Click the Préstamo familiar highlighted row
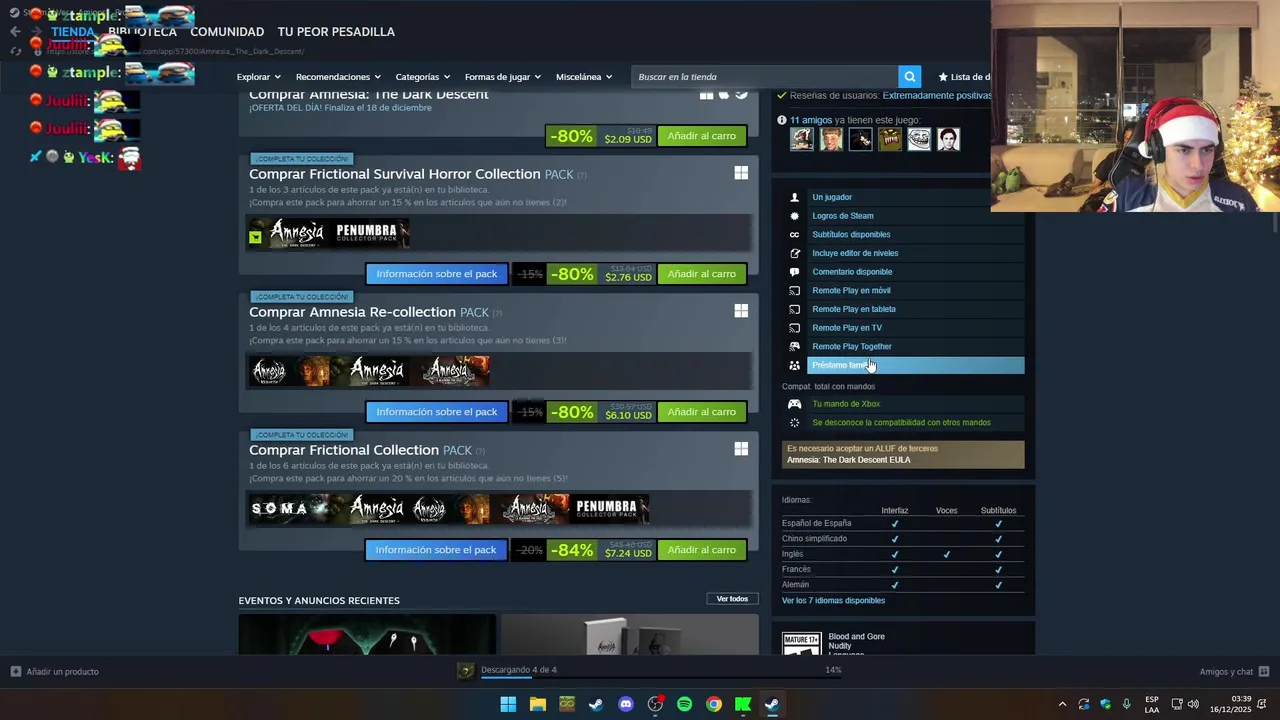This screenshot has width=1280, height=720. tap(915, 366)
